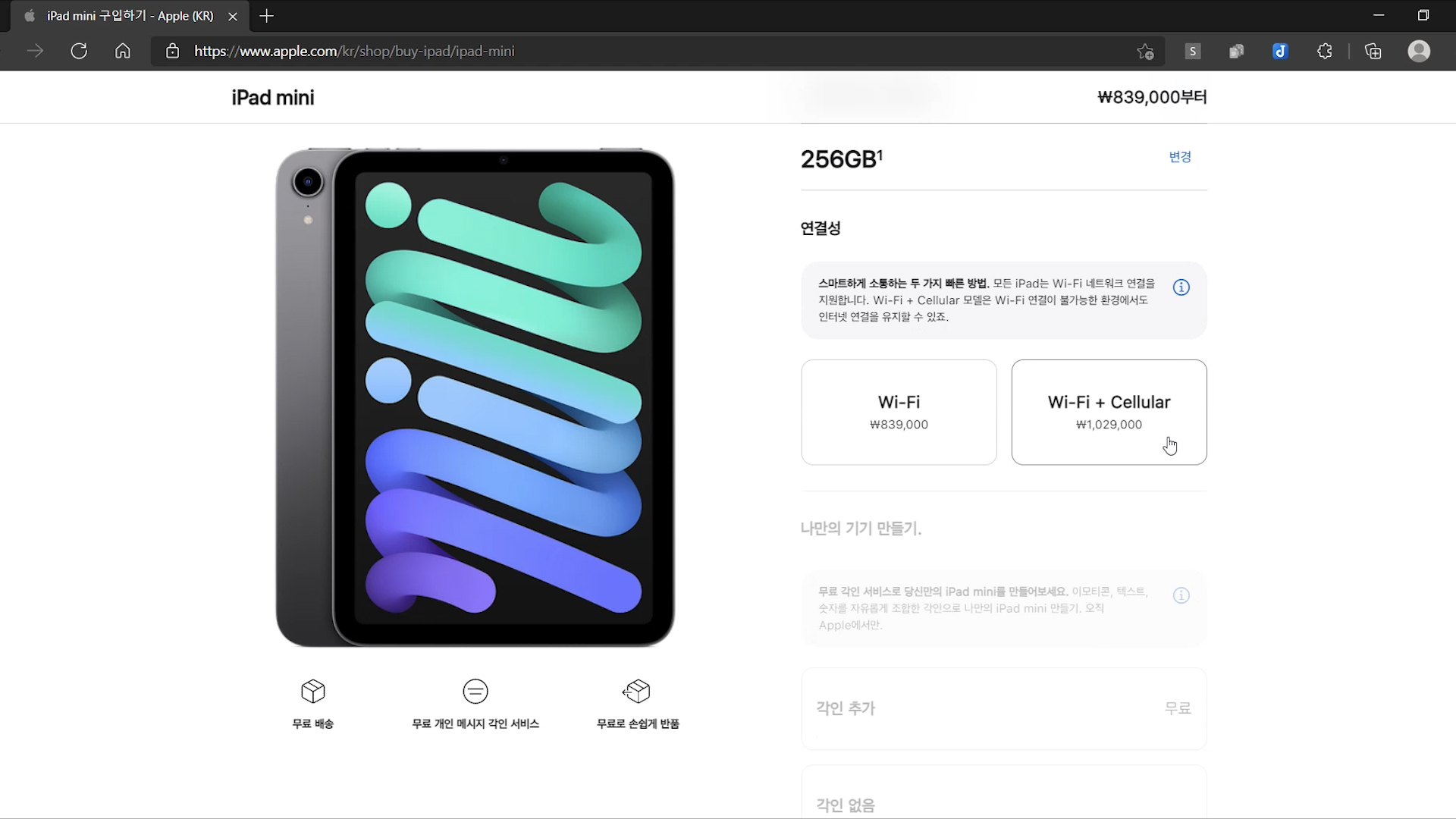Image resolution: width=1456 pixels, height=819 pixels.
Task: Select the Wi-Fi ₩839,000 option
Action: click(899, 412)
